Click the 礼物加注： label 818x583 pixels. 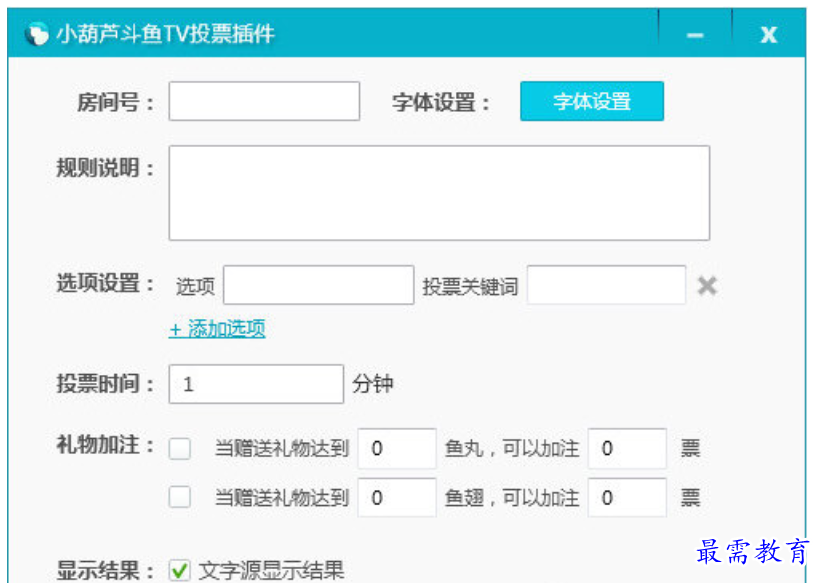105,445
